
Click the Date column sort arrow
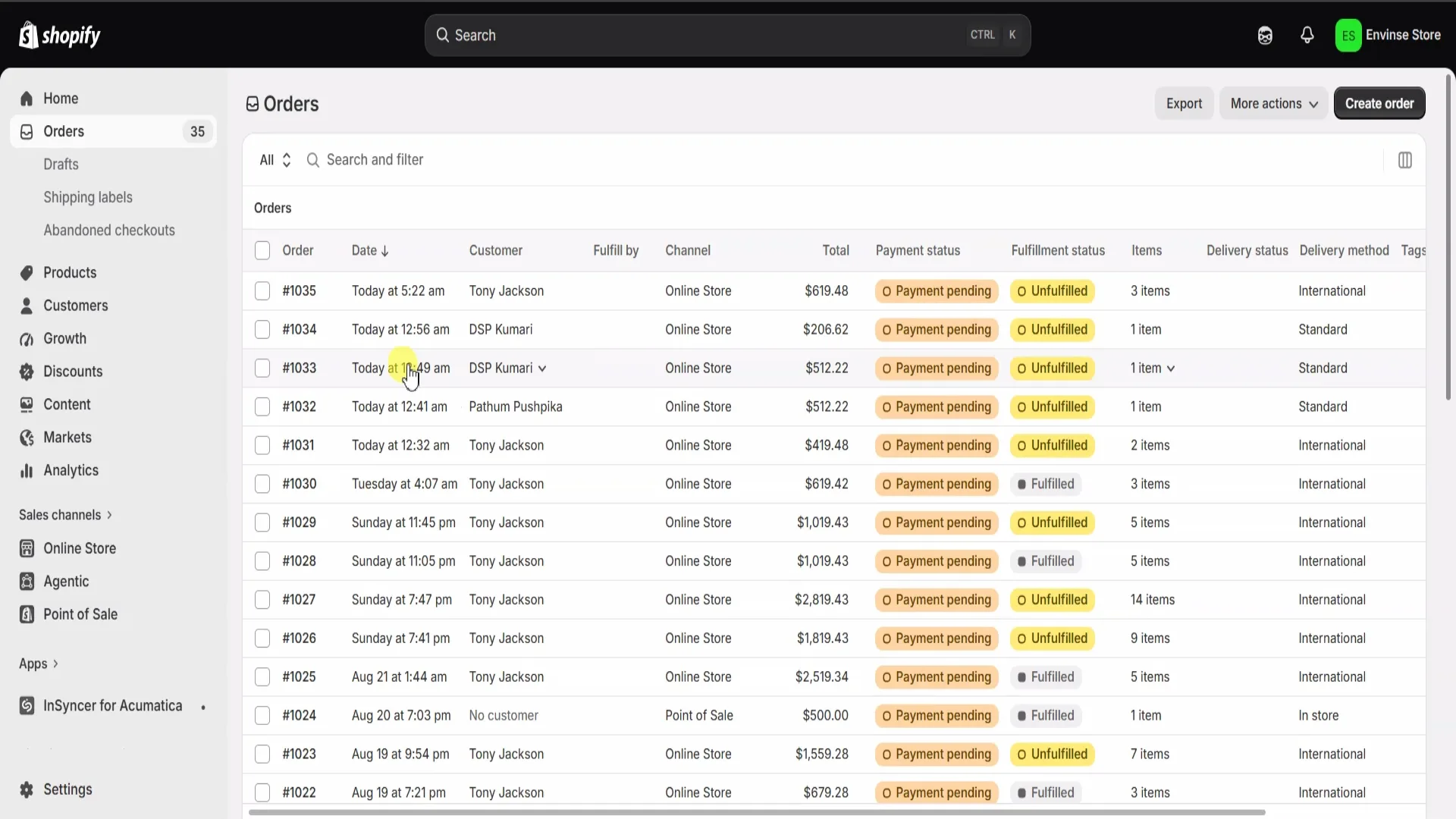384,251
